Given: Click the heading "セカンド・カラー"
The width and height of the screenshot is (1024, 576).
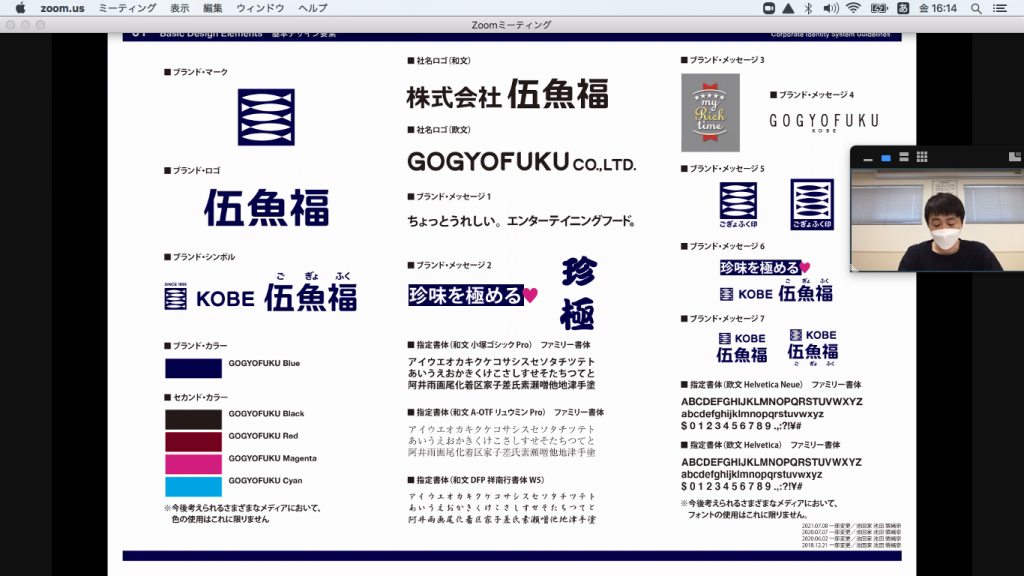Looking at the screenshot, I should point(196,397).
